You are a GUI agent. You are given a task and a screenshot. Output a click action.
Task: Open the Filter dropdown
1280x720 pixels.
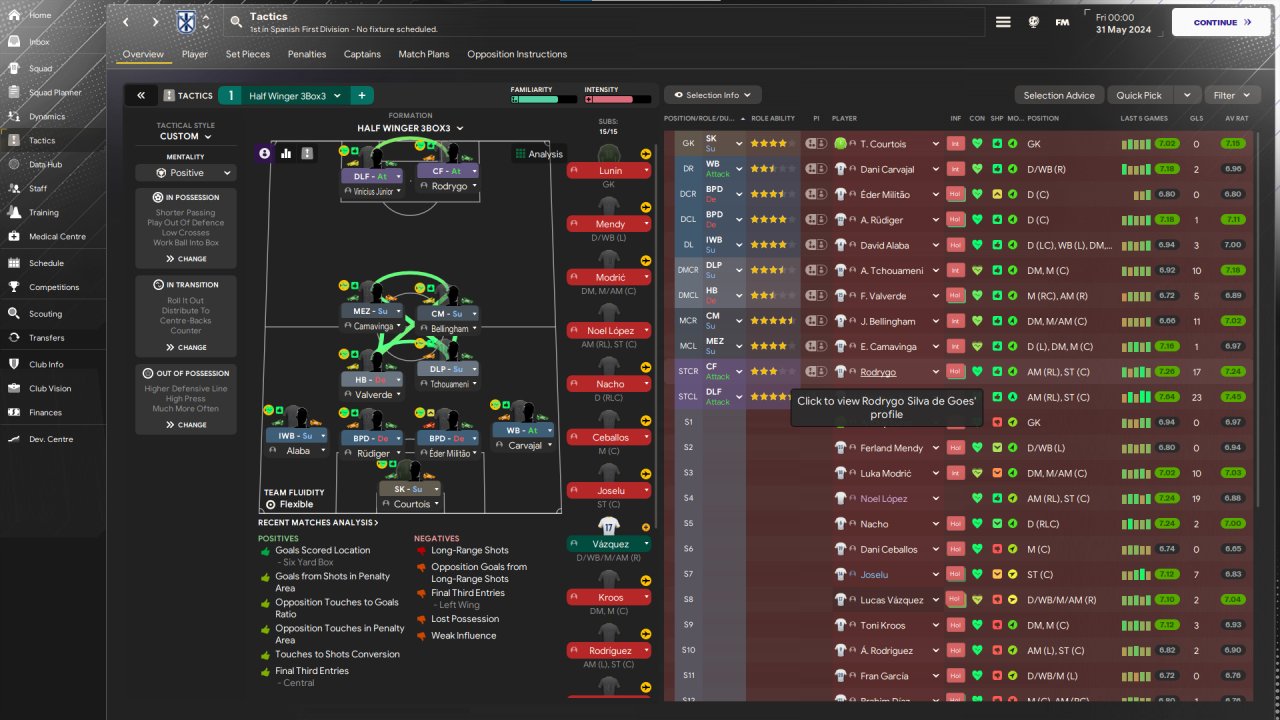pyautogui.click(x=1233, y=95)
